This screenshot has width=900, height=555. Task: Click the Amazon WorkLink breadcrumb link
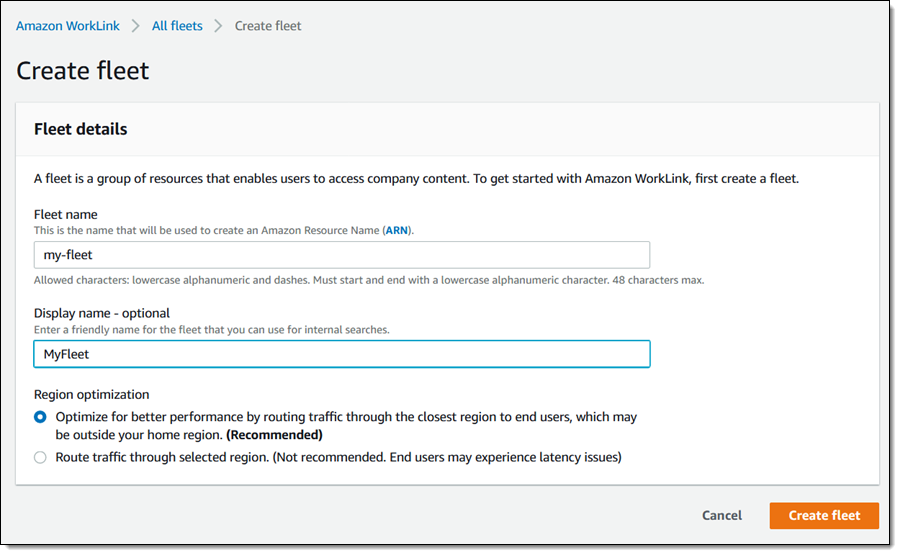67,26
